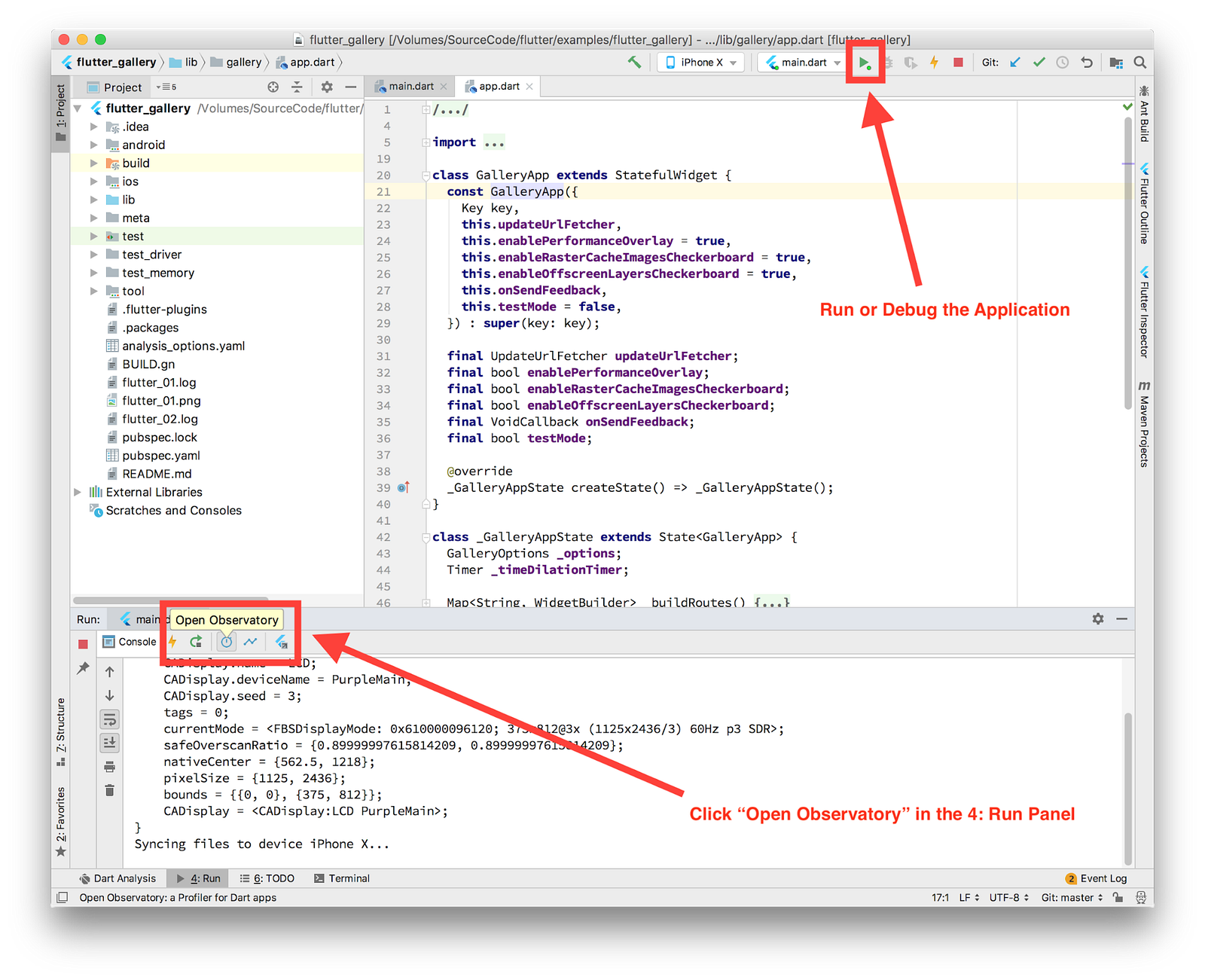Click UTF-8 encoding in status bar

[1008, 898]
